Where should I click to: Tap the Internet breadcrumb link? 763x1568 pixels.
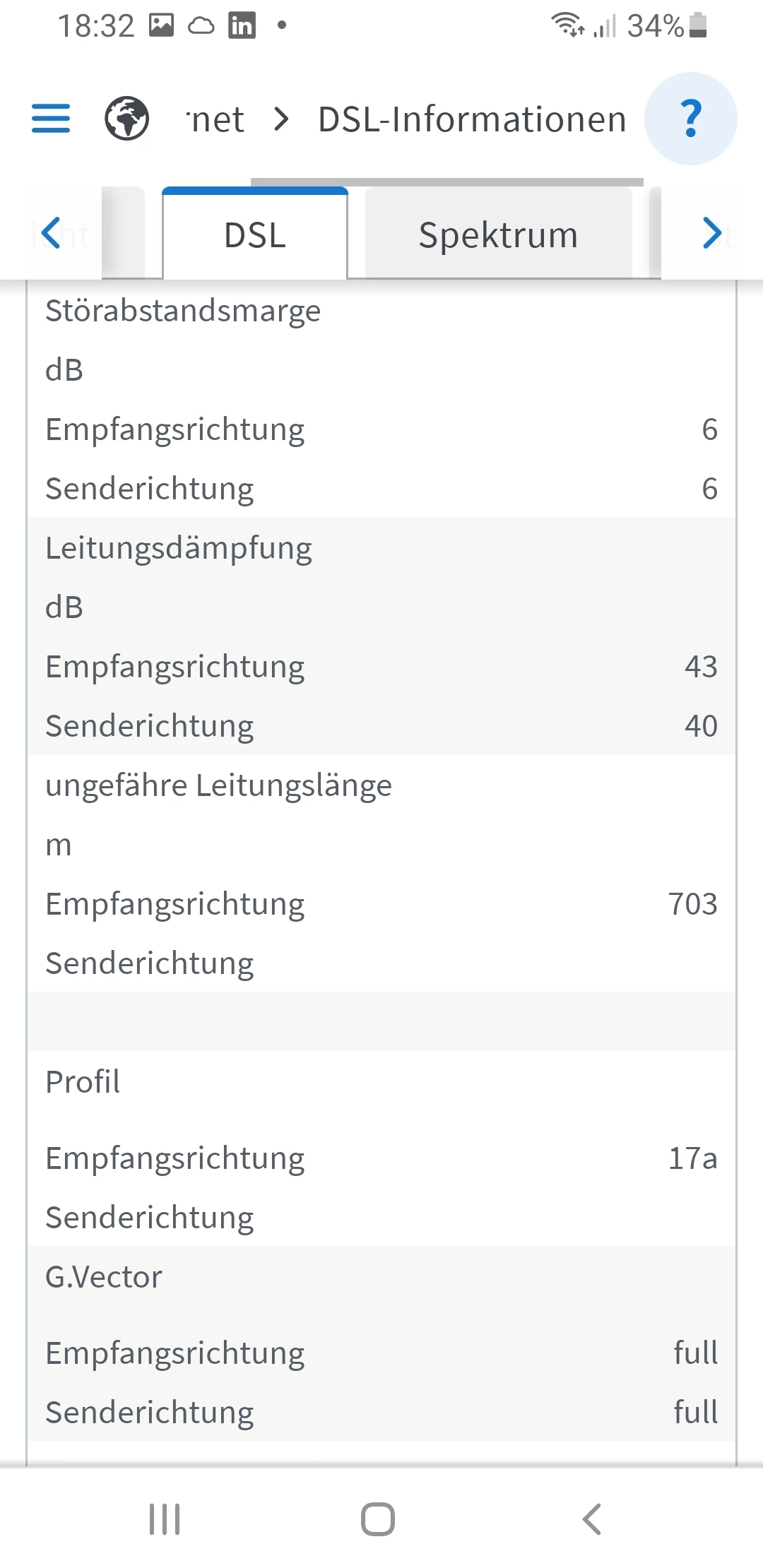(216, 119)
